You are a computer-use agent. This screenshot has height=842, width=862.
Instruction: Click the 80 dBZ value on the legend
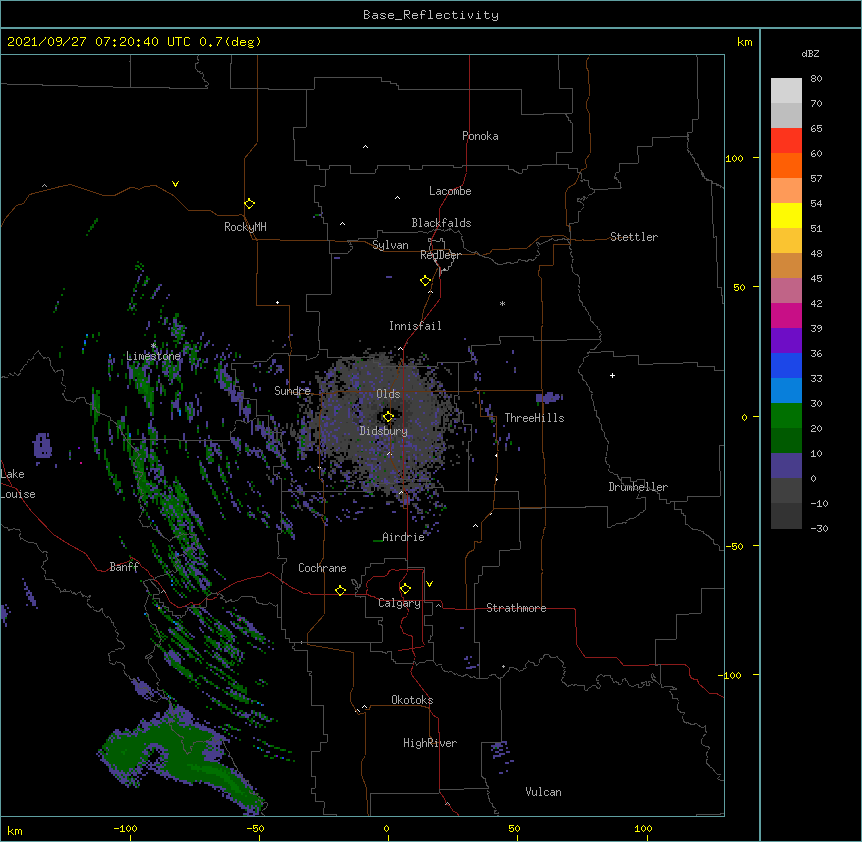pos(816,79)
